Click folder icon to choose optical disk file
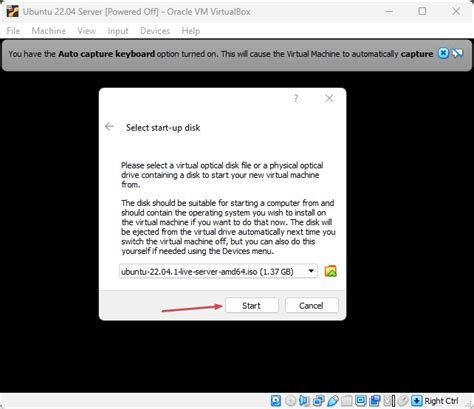The image size is (474, 409). tap(330, 271)
